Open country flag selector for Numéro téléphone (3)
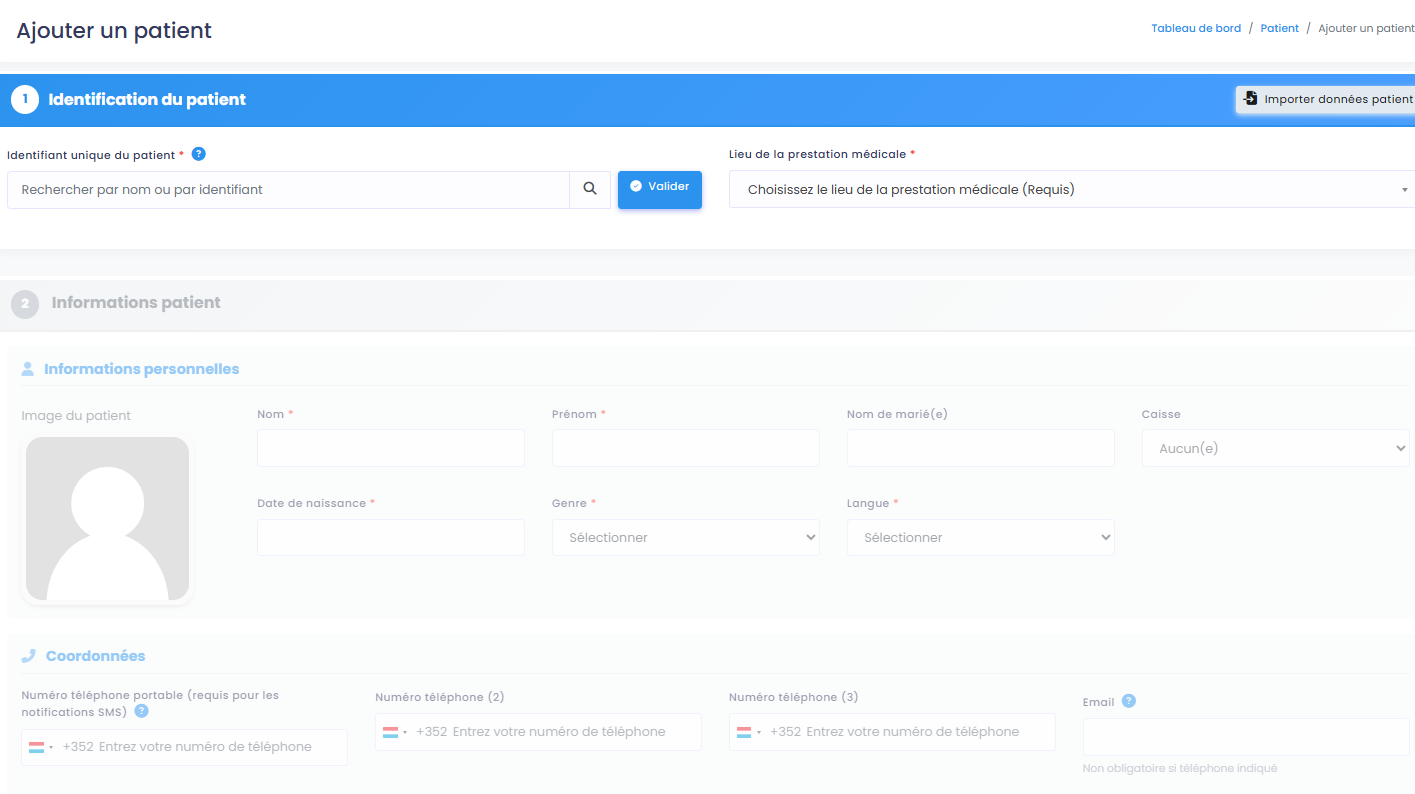This screenshot has width=1415, height=794. click(x=749, y=732)
